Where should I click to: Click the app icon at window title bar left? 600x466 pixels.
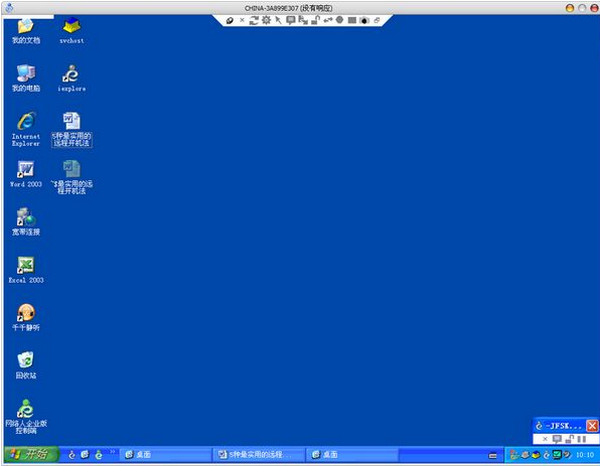click(x=9, y=8)
